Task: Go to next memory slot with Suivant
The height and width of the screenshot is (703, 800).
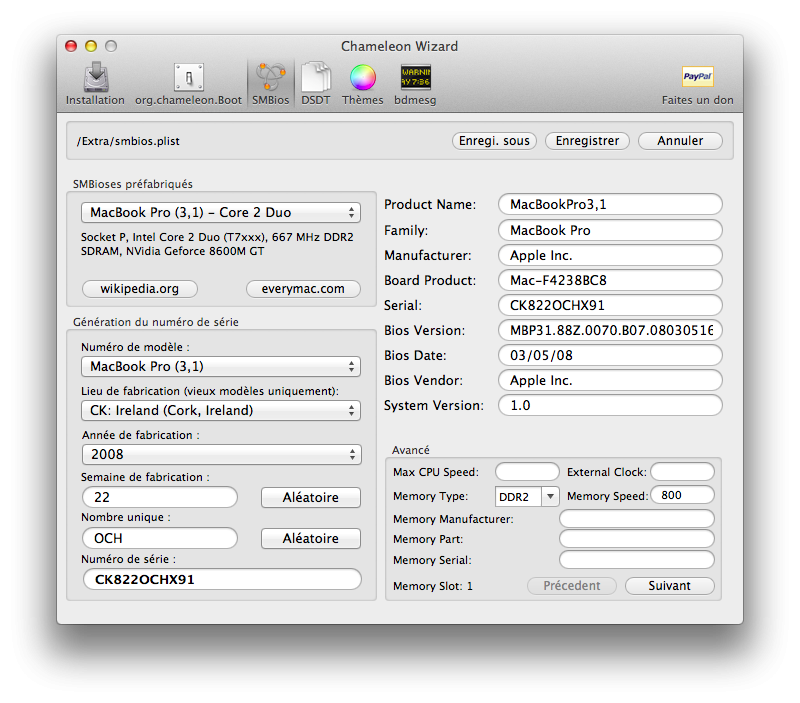Action: pyautogui.click(x=669, y=586)
